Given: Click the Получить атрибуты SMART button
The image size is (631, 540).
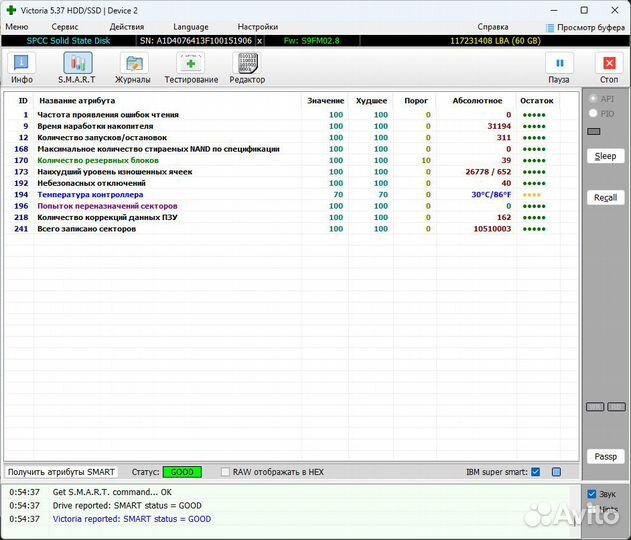Looking at the screenshot, I should 62,472.
